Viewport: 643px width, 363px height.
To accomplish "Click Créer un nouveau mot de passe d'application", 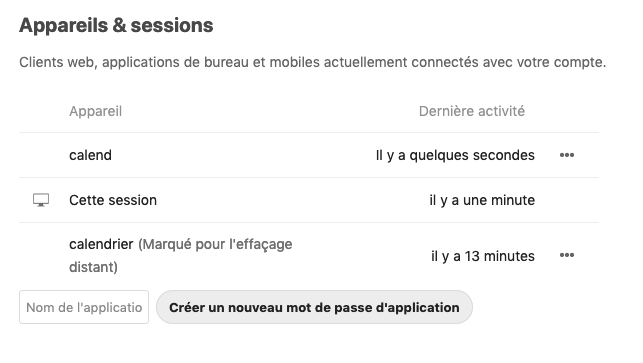I will pos(315,307).
